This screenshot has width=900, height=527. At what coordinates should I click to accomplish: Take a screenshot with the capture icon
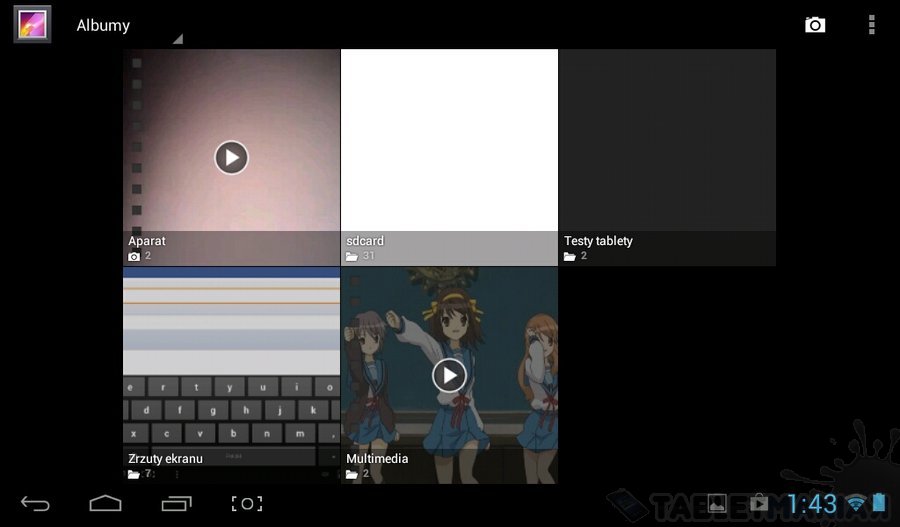pos(247,503)
